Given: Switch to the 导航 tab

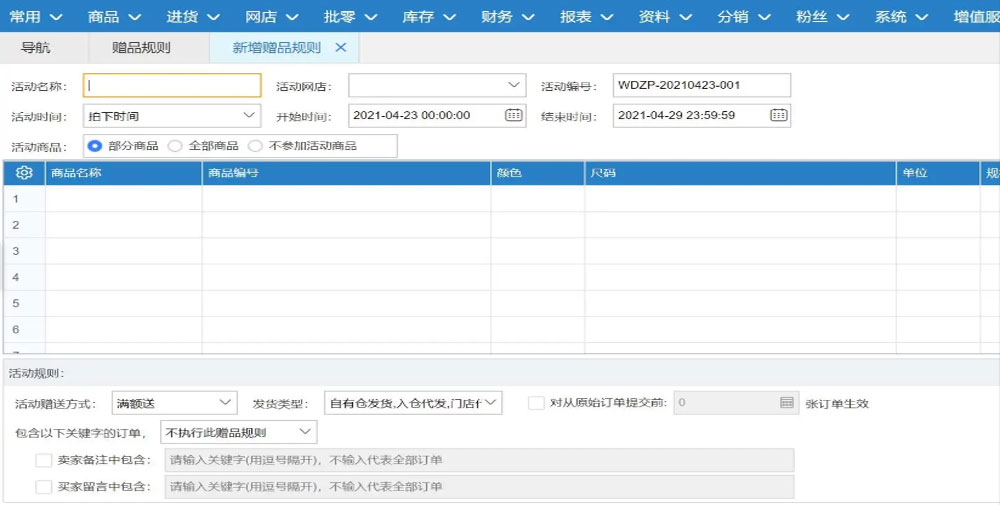Looking at the screenshot, I should click(36, 48).
